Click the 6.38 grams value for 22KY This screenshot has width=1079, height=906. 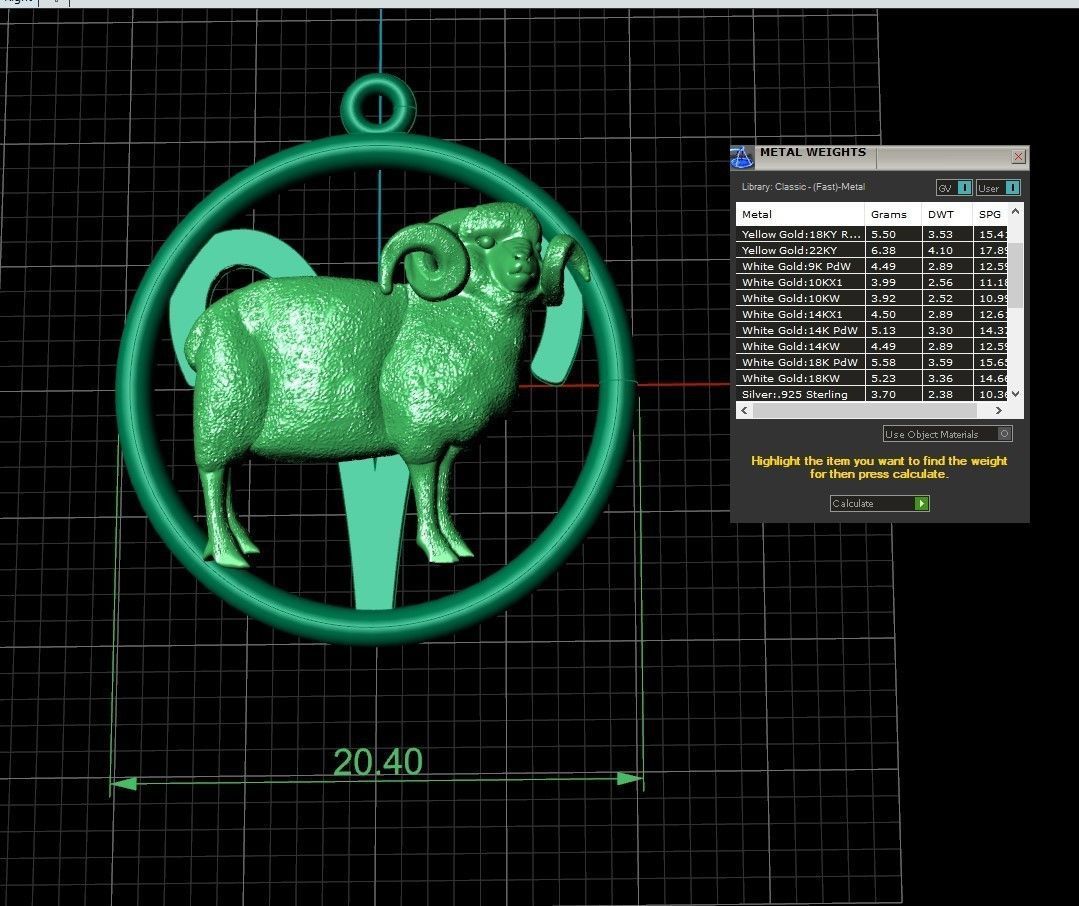(x=884, y=250)
